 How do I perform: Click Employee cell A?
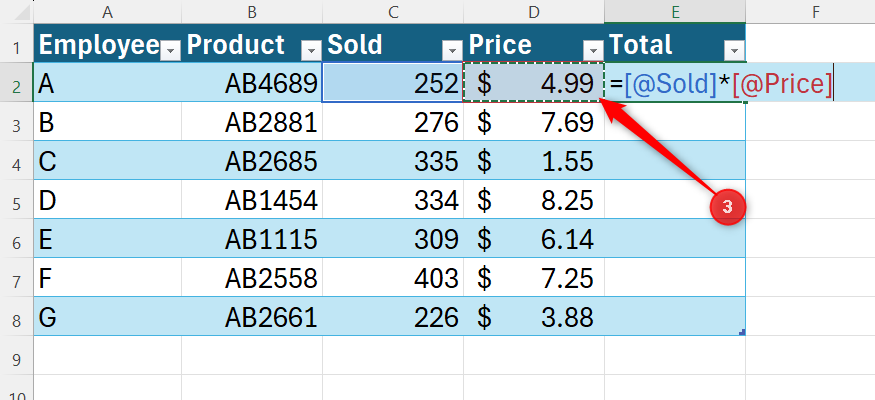[107, 82]
